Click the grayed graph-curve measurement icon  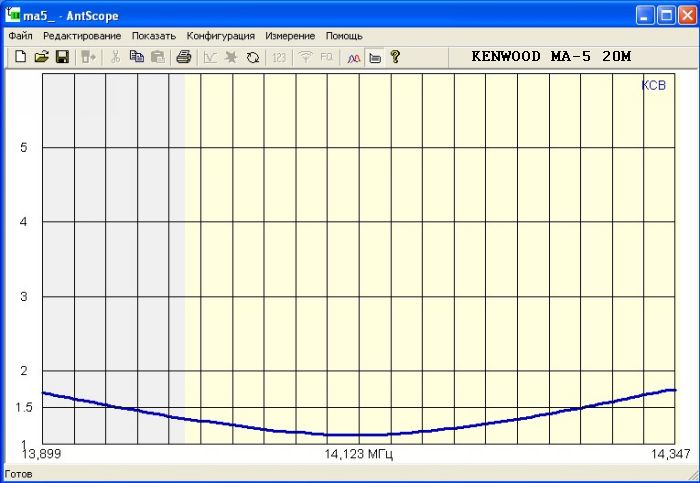pos(210,57)
